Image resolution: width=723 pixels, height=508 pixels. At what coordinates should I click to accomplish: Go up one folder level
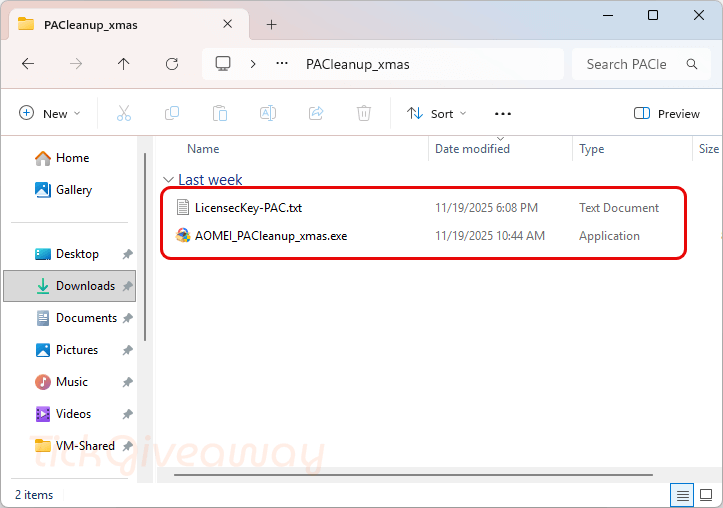124,64
